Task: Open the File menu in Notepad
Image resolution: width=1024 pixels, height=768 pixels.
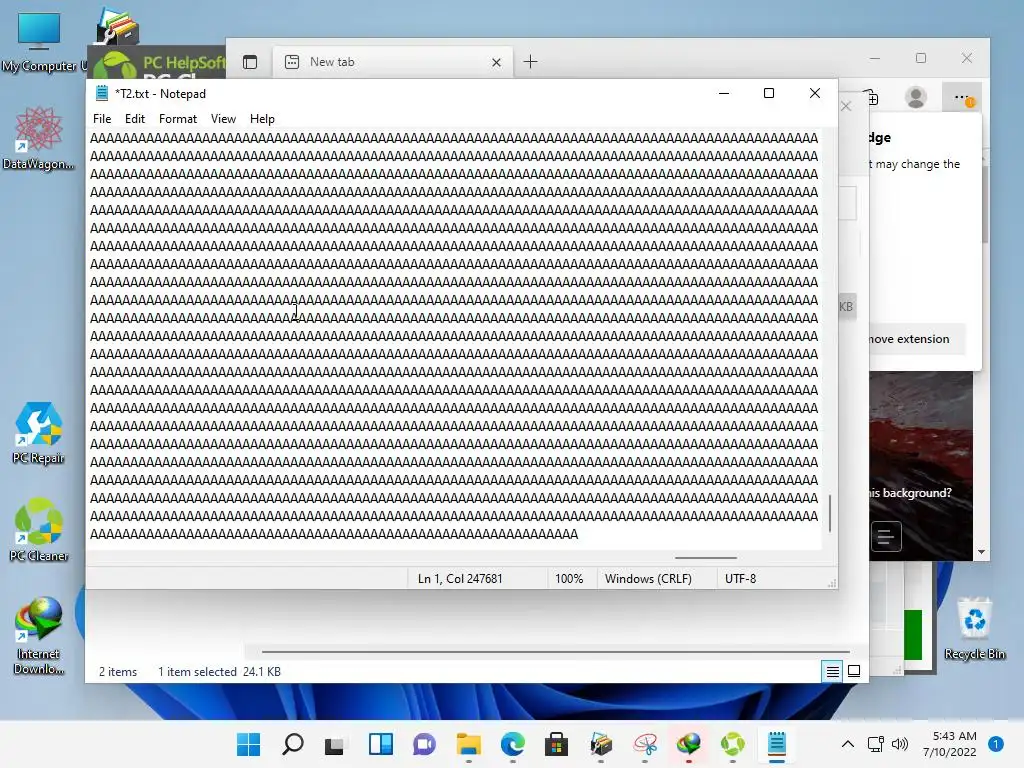Action: [102, 119]
